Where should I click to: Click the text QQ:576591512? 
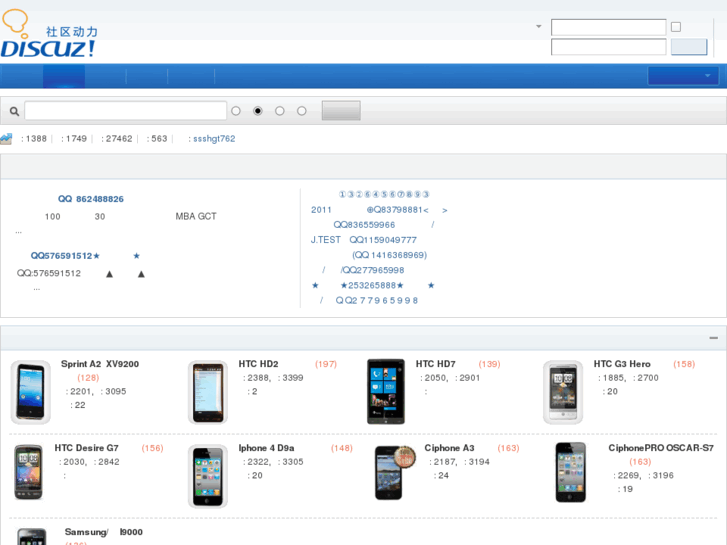click(49, 274)
